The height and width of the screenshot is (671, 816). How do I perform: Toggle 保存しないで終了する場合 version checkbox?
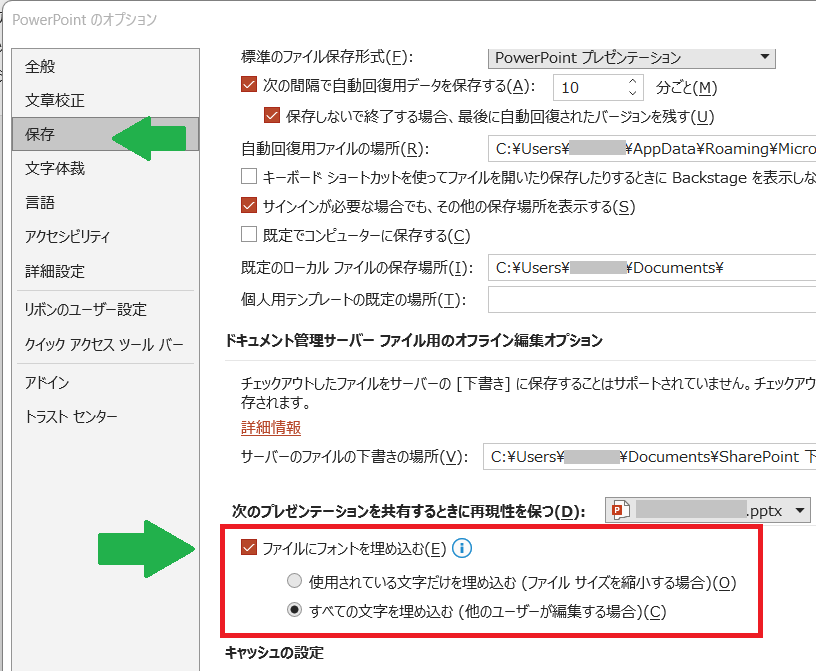coord(272,115)
